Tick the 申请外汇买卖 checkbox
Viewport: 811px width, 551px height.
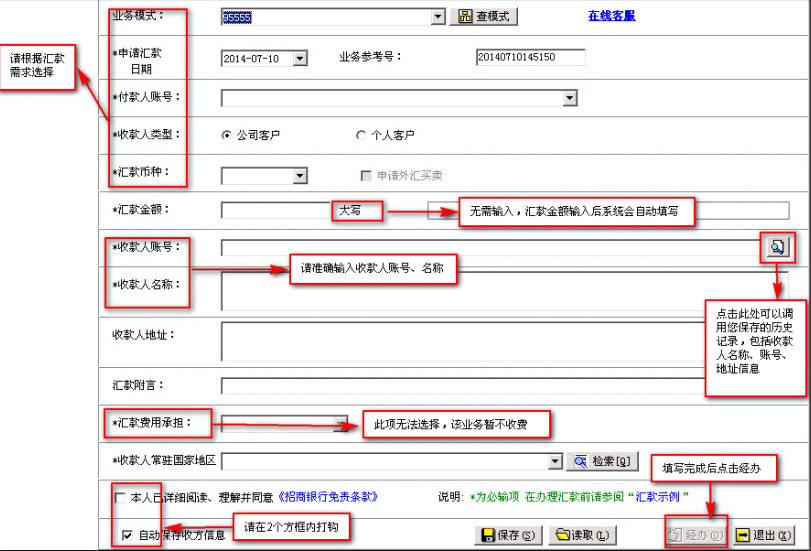click(x=366, y=176)
